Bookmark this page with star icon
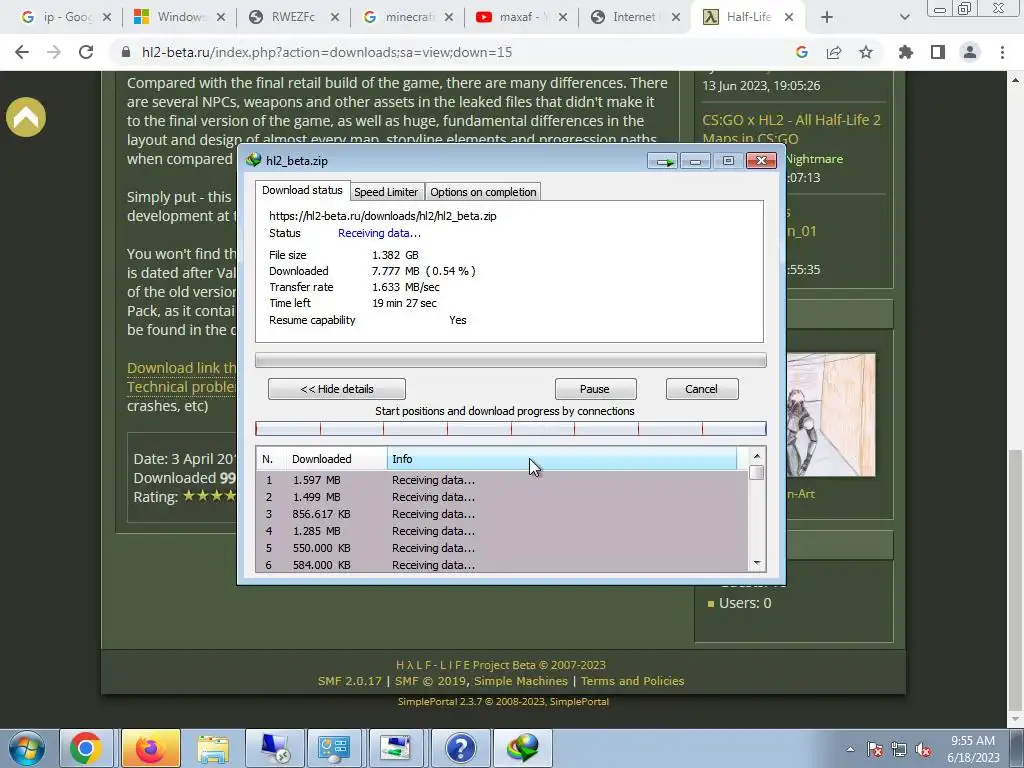 point(866,52)
